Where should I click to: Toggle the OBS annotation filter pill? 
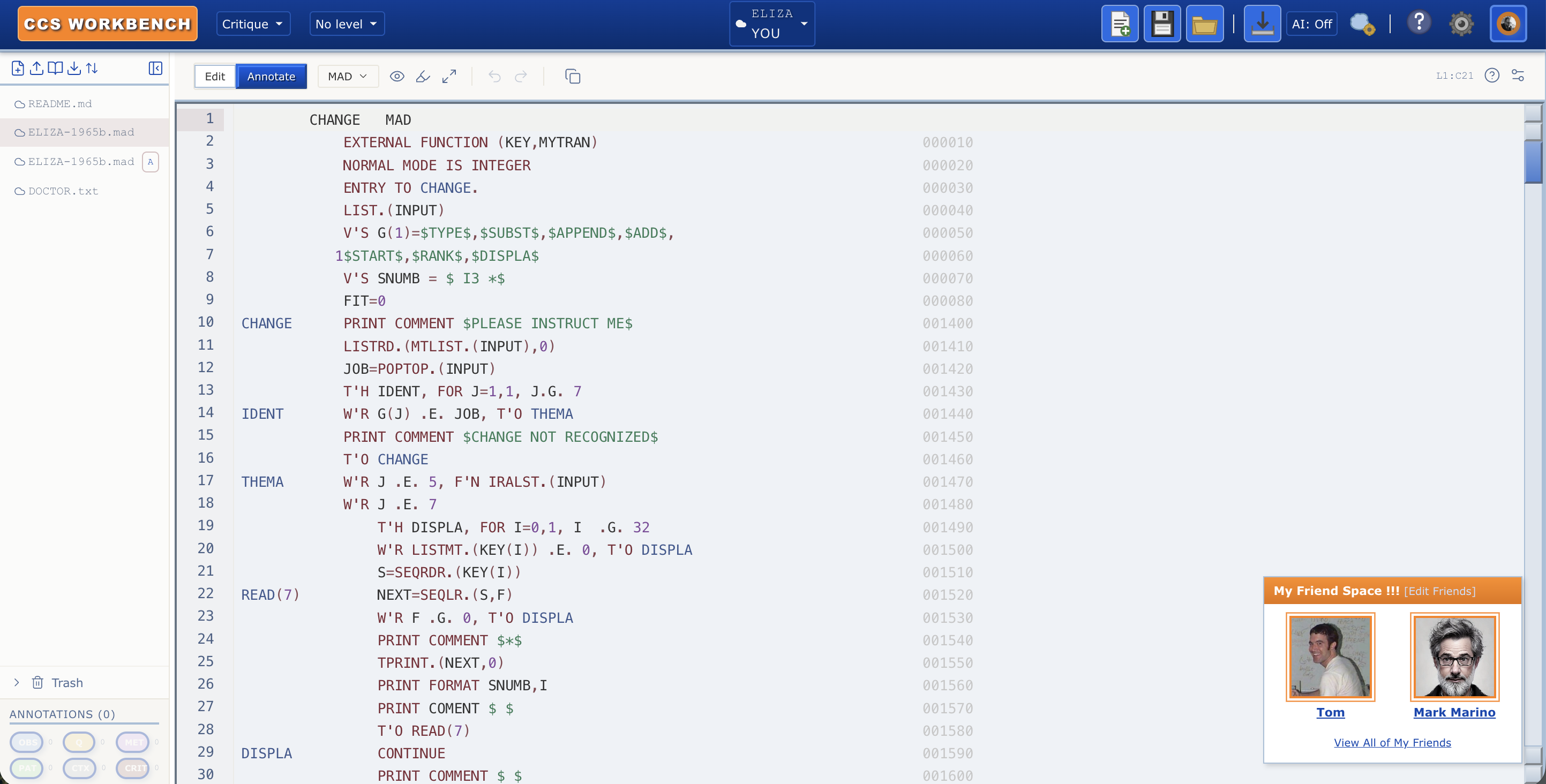coord(27,742)
